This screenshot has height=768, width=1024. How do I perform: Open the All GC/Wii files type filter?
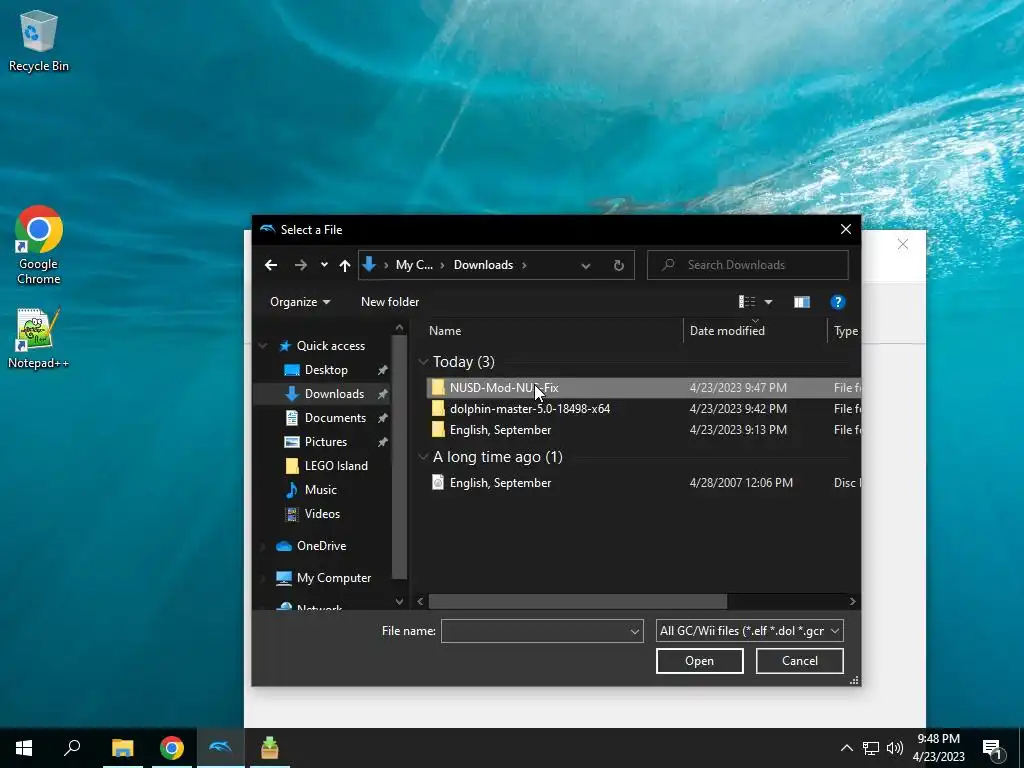tap(750, 631)
